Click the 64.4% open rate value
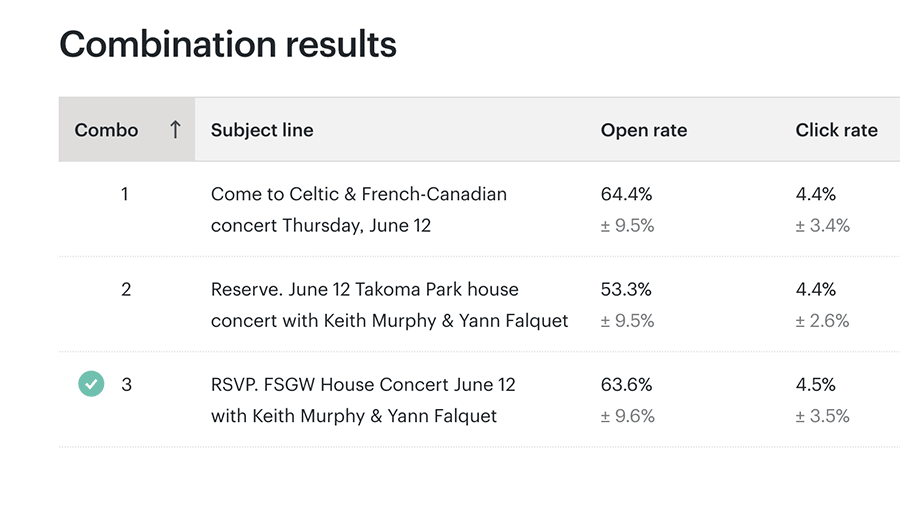 (x=627, y=194)
